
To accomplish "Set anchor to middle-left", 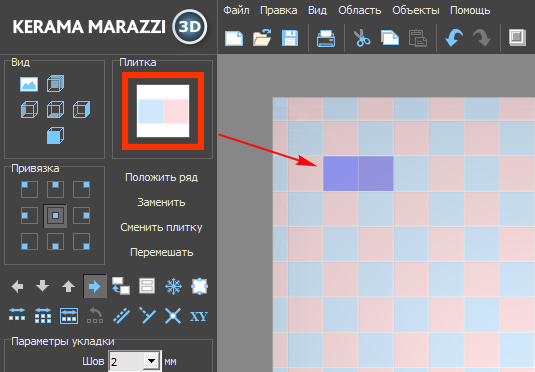I will [x=29, y=216].
